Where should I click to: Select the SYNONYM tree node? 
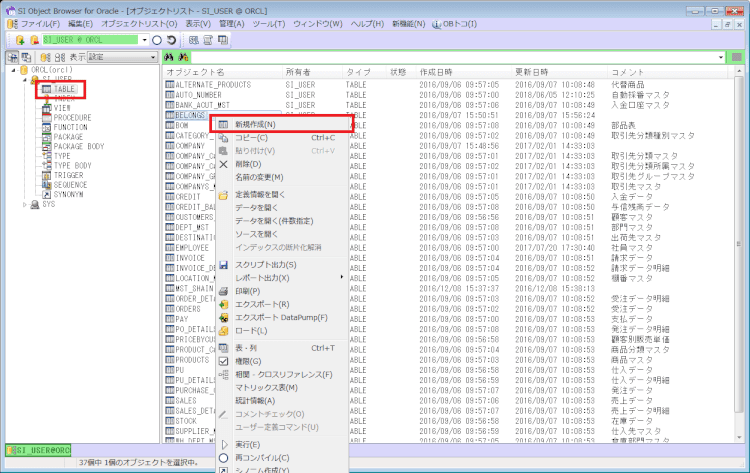(68, 195)
